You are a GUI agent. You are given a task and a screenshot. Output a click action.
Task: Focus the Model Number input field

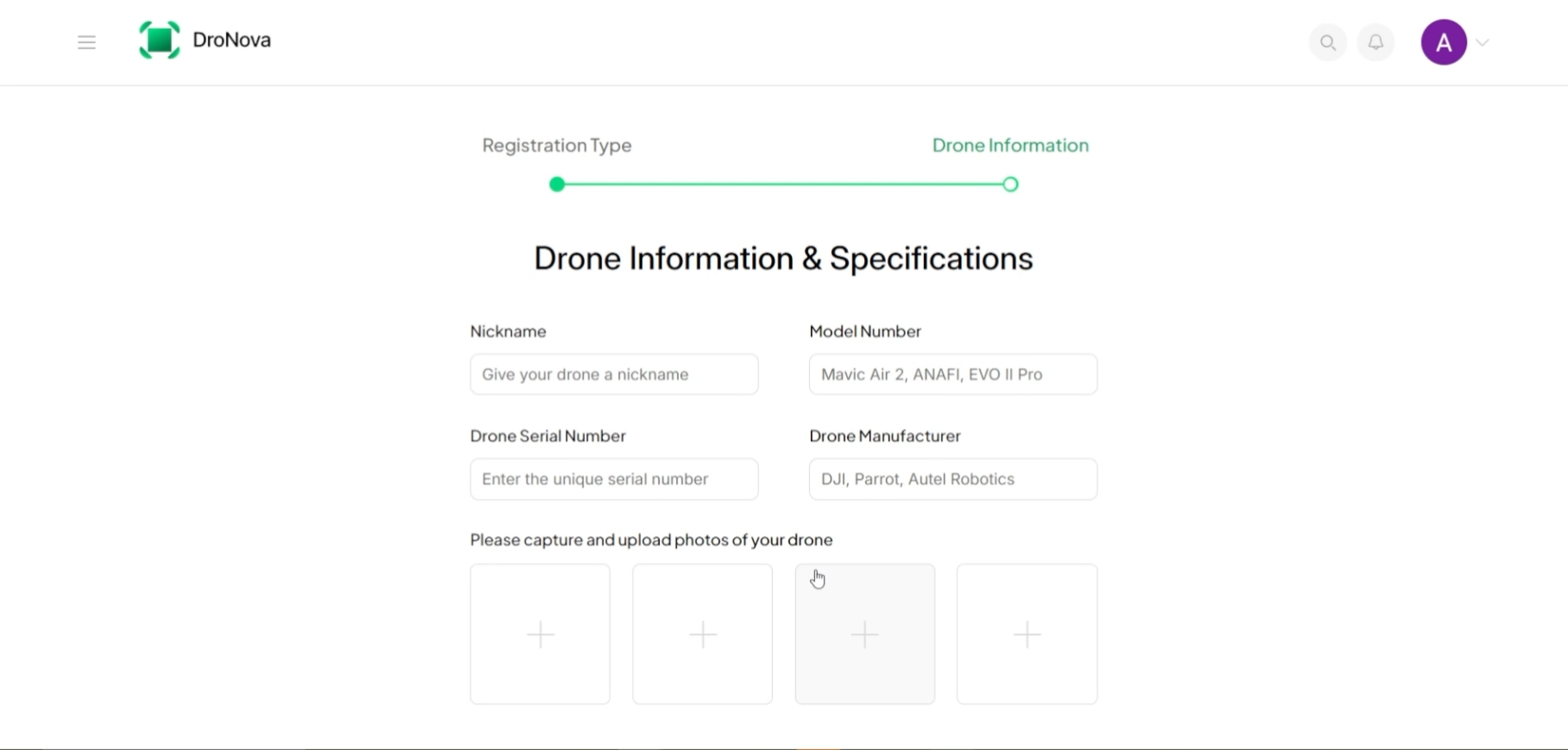coord(953,374)
